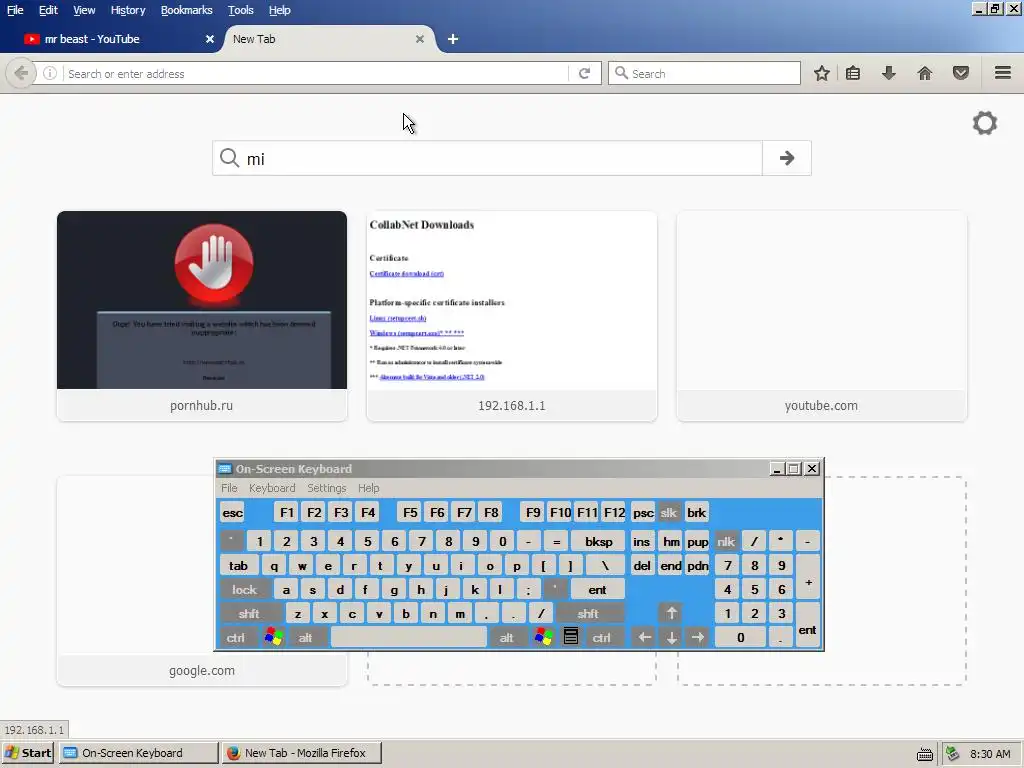Click New Tab - Mozilla Firefox taskbar button

[301, 753]
